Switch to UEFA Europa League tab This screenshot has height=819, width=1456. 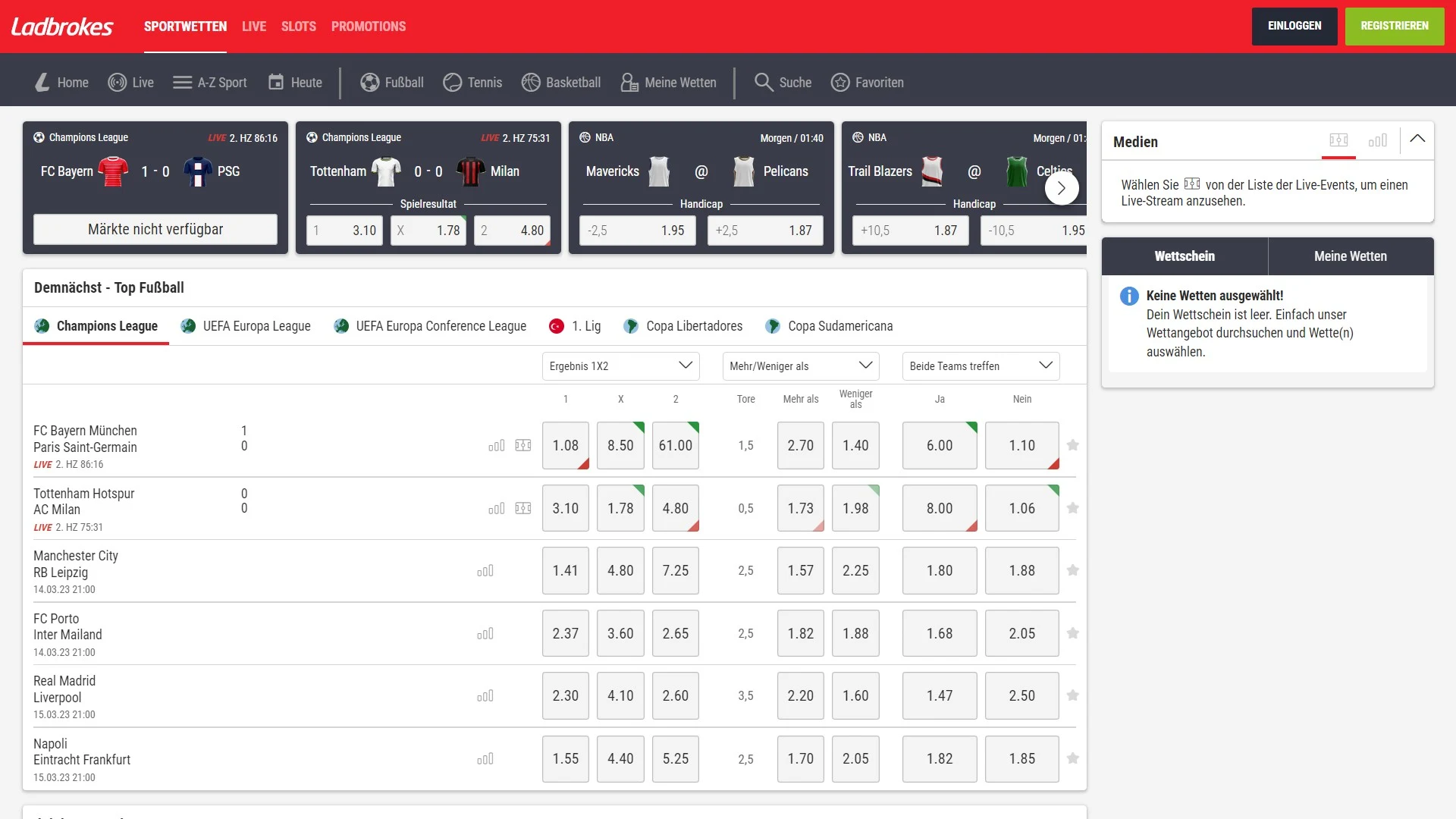246,326
